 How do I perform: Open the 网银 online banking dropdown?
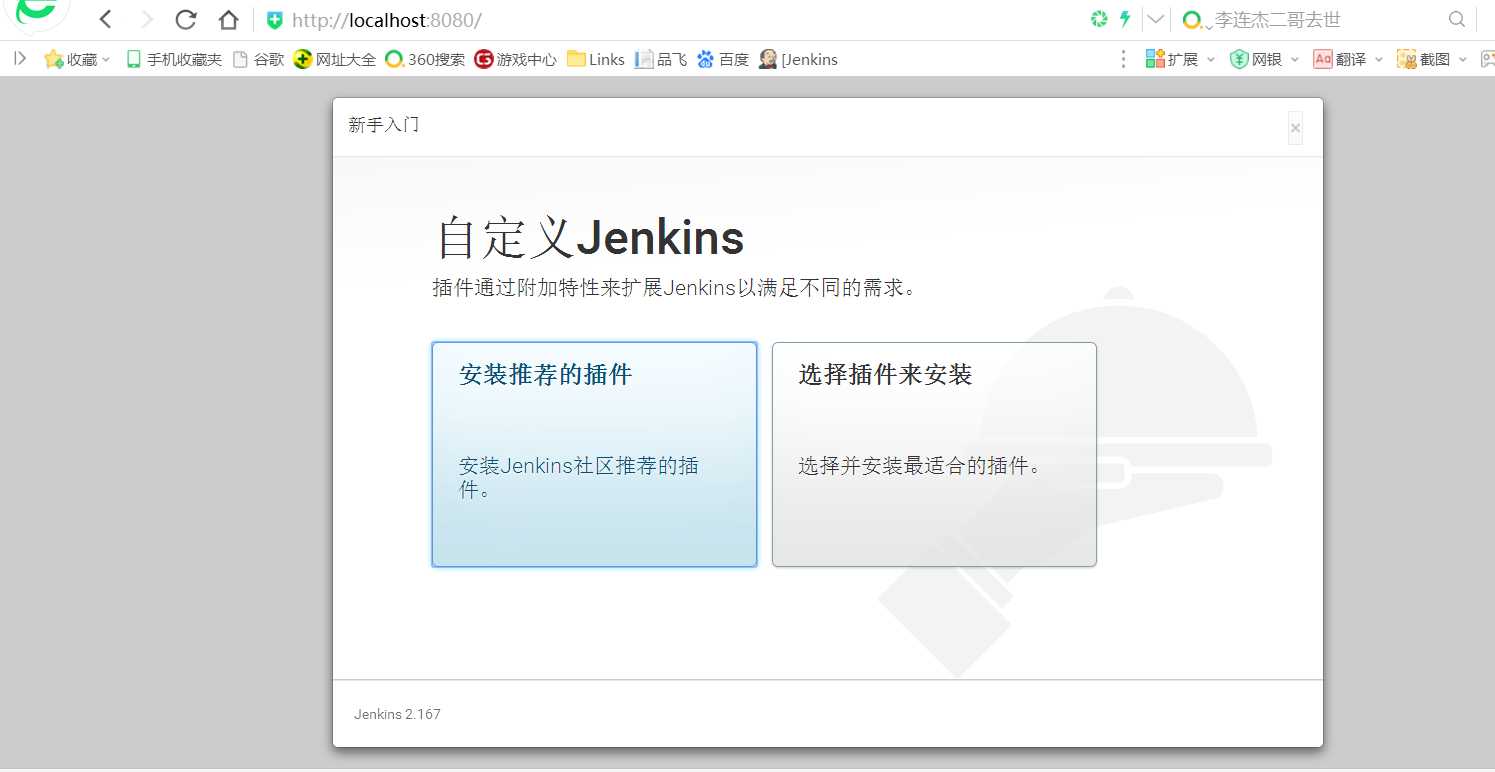pyautogui.click(x=1265, y=59)
